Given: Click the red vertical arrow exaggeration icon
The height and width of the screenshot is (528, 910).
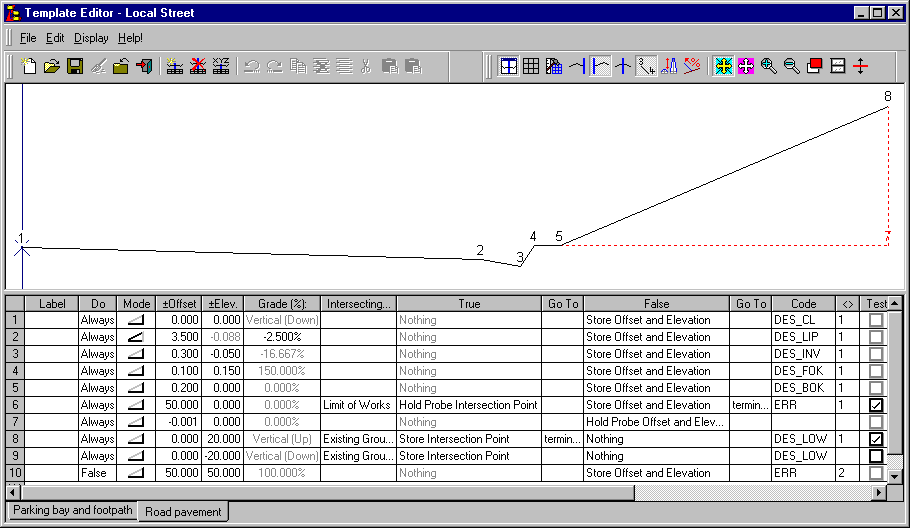Looking at the screenshot, I should (x=669, y=66).
